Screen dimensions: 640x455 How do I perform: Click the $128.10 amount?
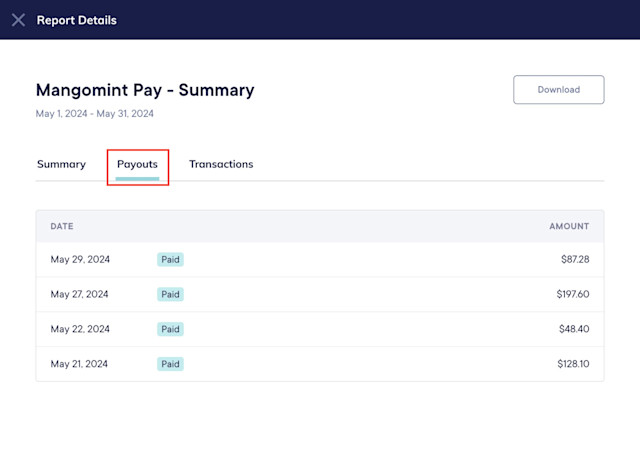coord(573,364)
